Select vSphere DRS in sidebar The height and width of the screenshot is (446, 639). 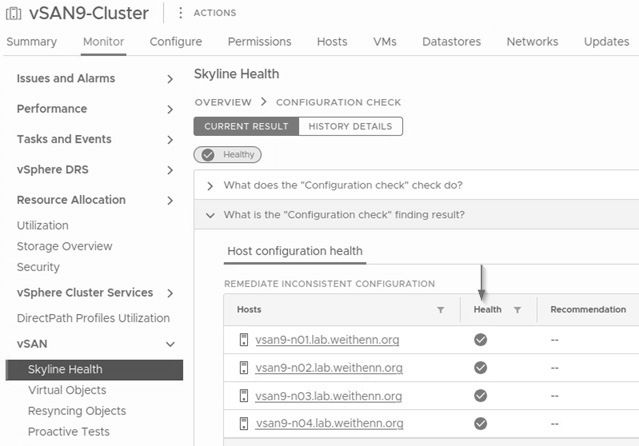tap(53, 170)
